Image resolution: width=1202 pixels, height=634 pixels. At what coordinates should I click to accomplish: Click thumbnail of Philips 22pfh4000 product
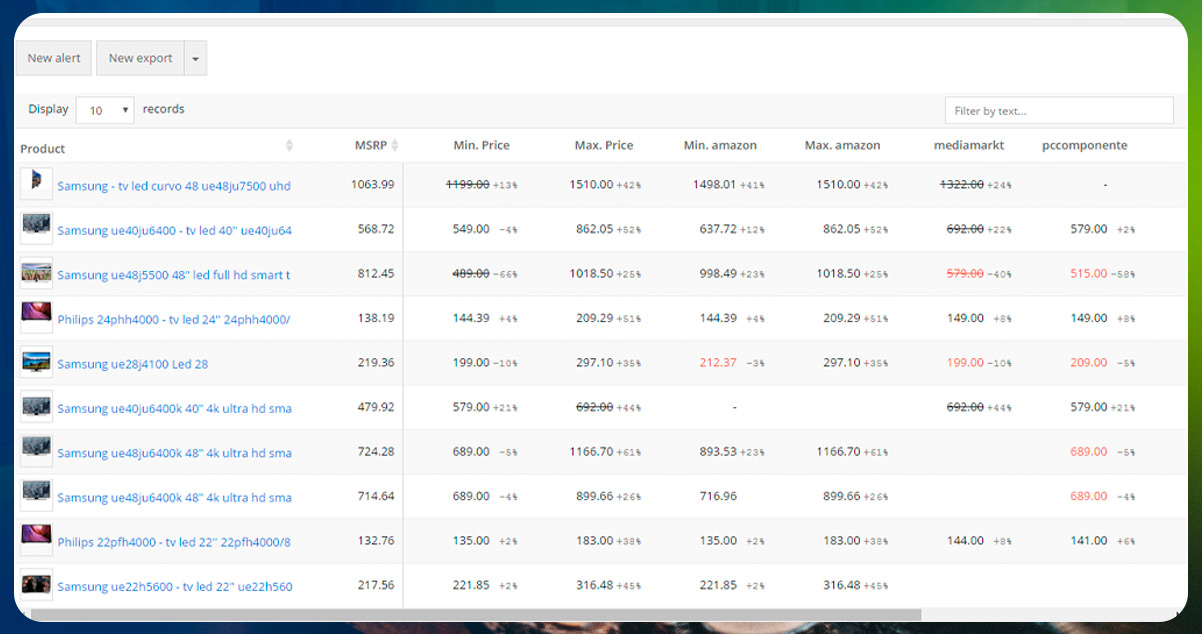(x=36, y=540)
